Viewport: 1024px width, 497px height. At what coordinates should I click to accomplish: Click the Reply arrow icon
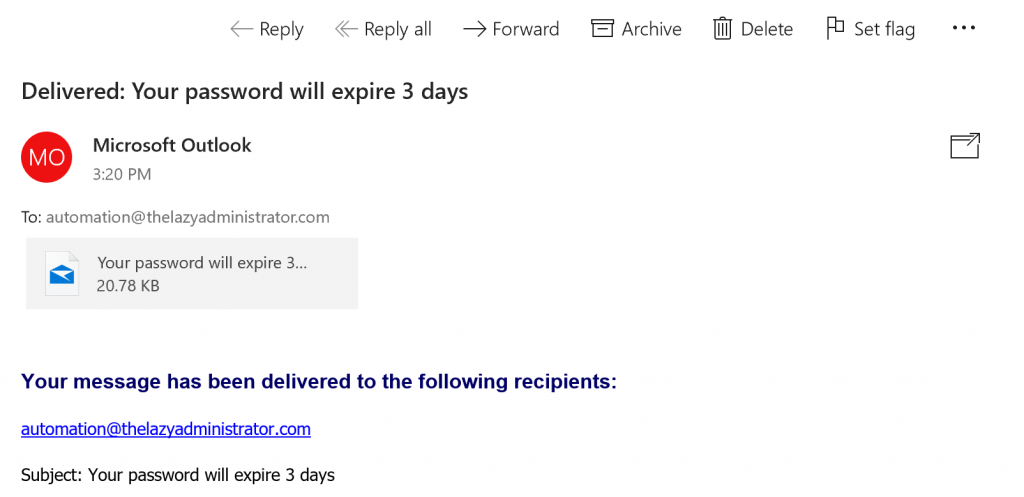coord(242,29)
